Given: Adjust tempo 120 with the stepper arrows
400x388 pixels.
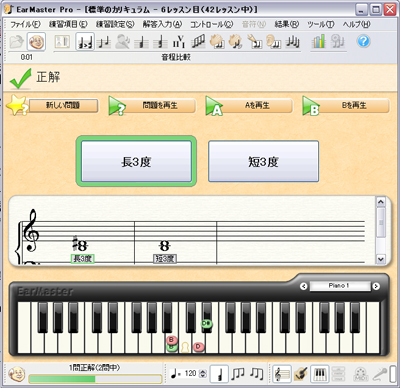Looking at the screenshot, I should tap(203, 374).
